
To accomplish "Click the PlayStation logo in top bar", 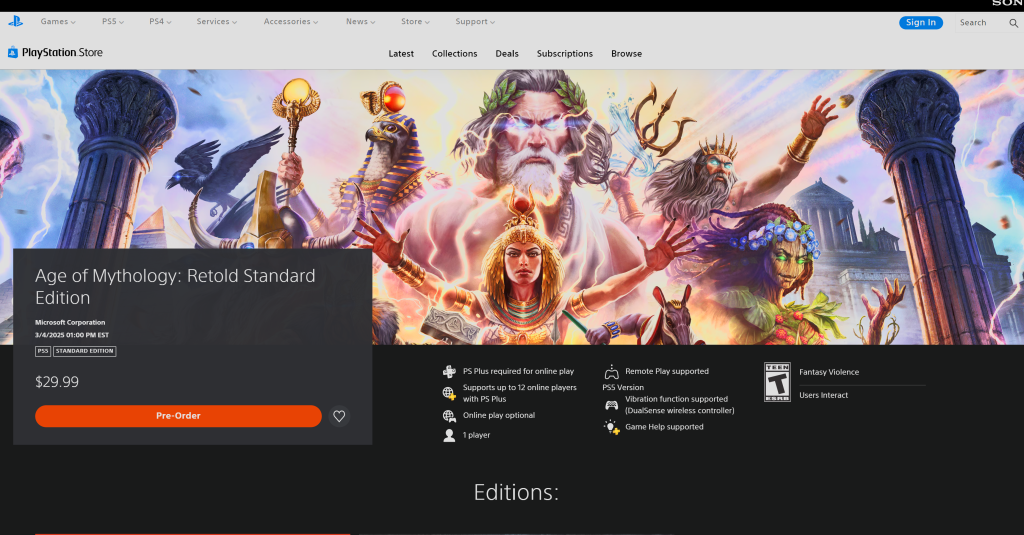I will pyautogui.click(x=15, y=21).
